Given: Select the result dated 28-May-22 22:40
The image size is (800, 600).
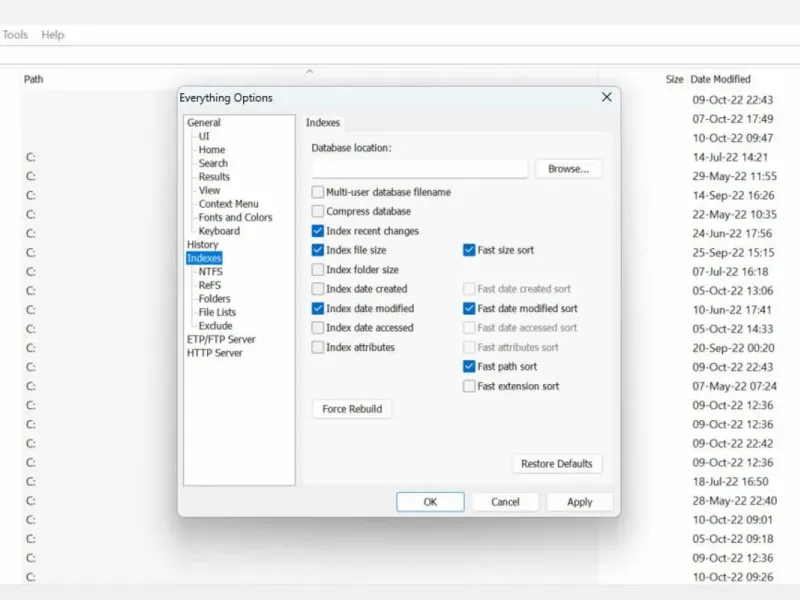Looking at the screenshot, I should point(734,501).
